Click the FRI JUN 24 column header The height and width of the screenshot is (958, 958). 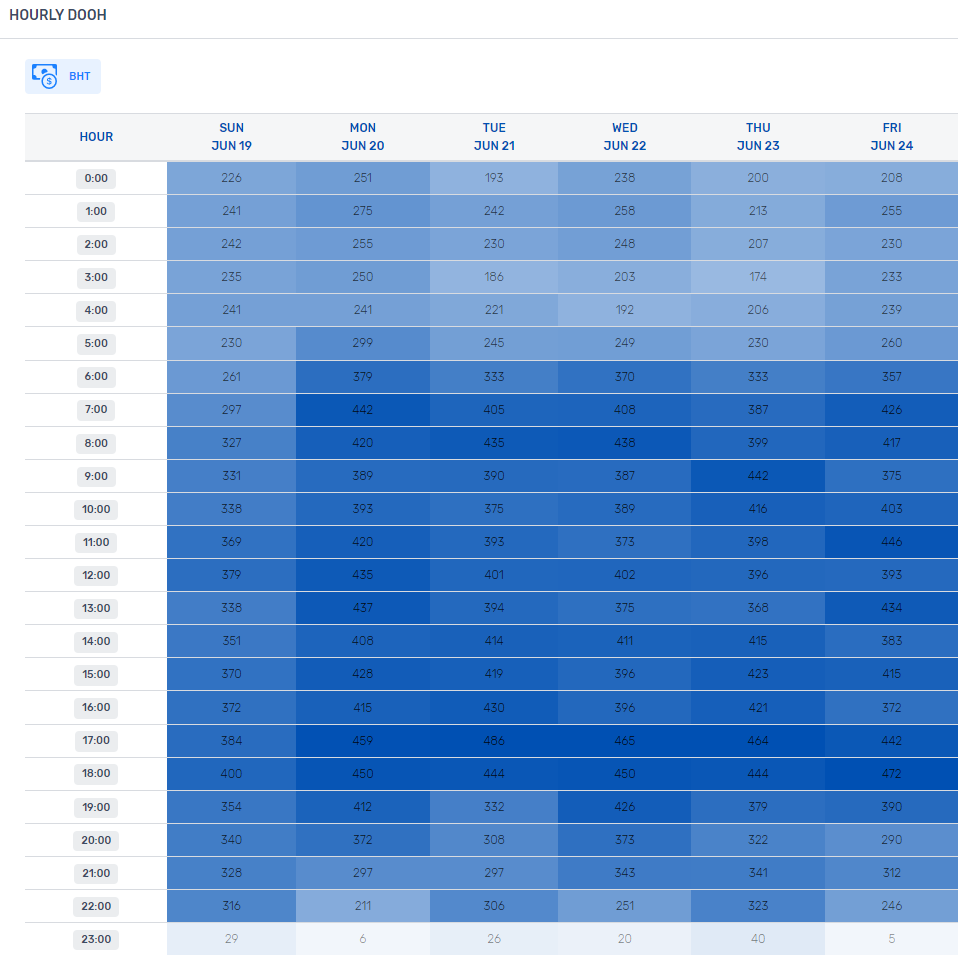(x=892, y=137)
